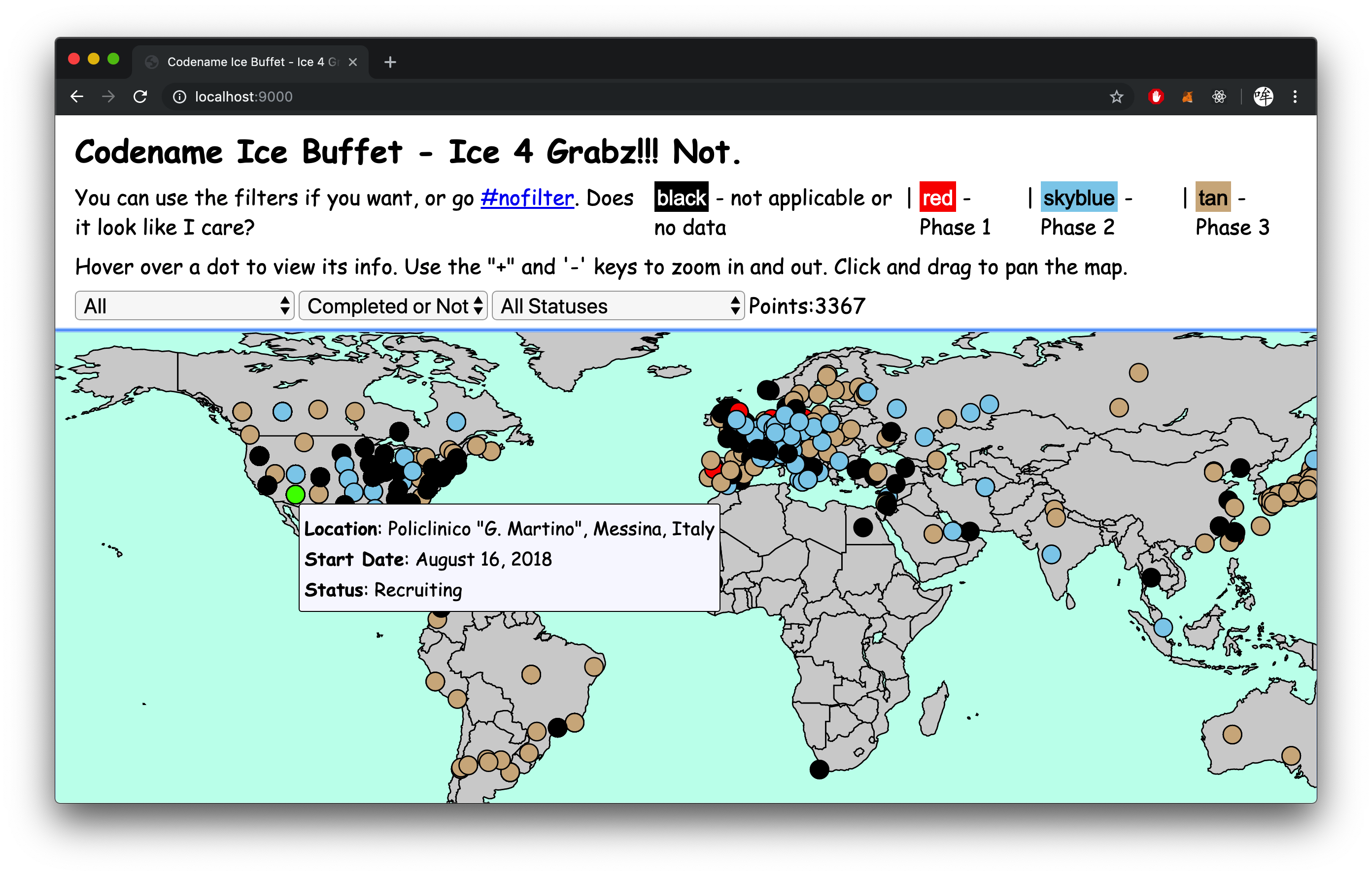Open a new browser tab

pos(390,62)
